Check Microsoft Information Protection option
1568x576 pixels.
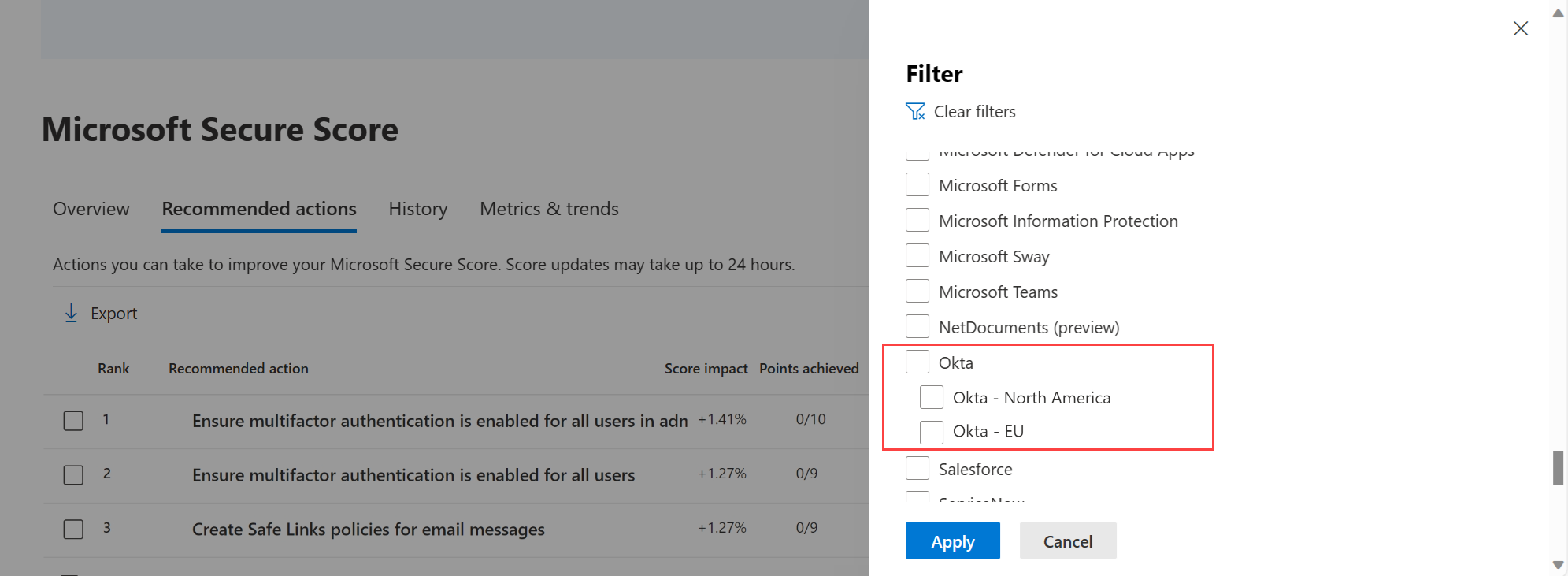click(x=917, y=221)
